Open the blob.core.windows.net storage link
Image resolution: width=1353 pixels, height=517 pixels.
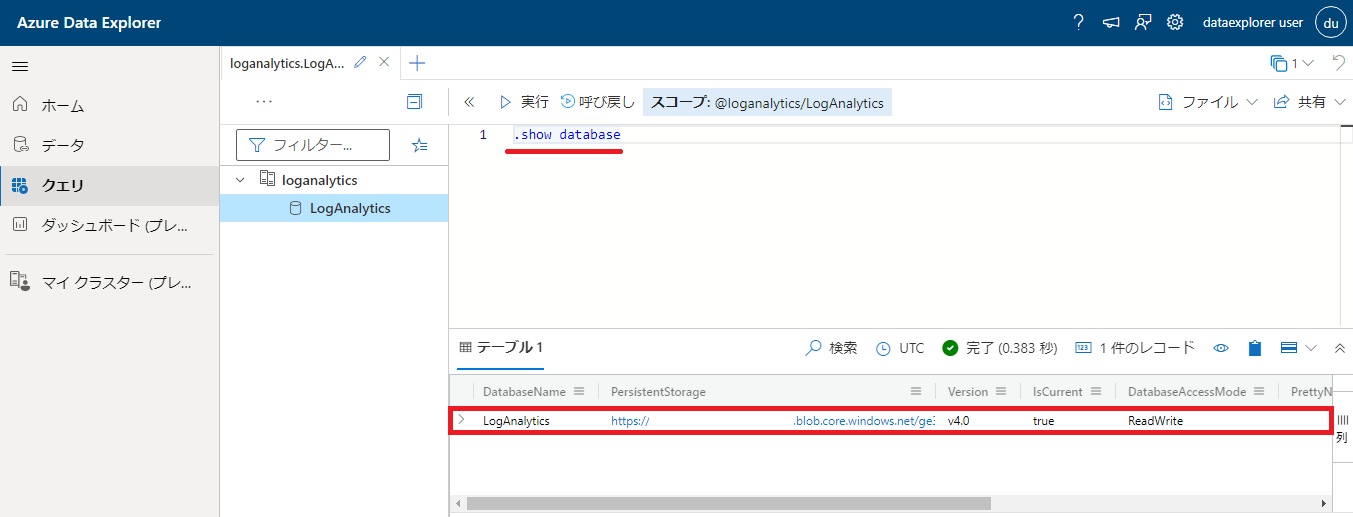tap(772, 421)
